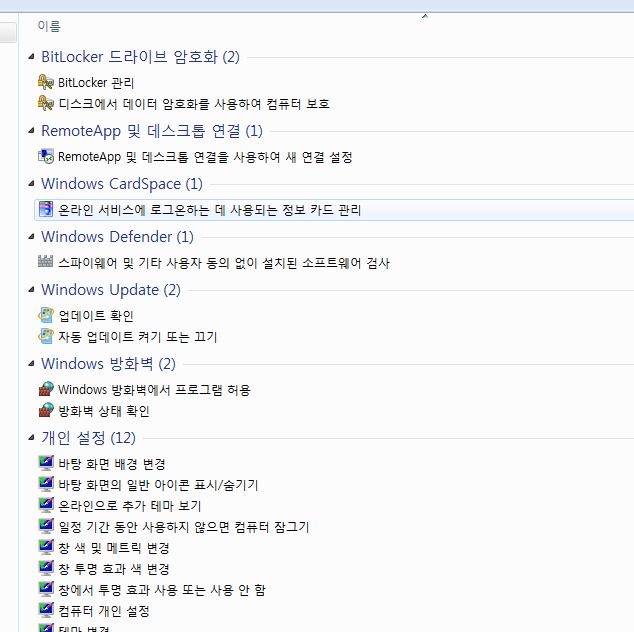The width and height of the screenshot is (634, 632).
Task: Click the icon beside 온라인으로 추가 테마 보기
Action: coord(46,505)
